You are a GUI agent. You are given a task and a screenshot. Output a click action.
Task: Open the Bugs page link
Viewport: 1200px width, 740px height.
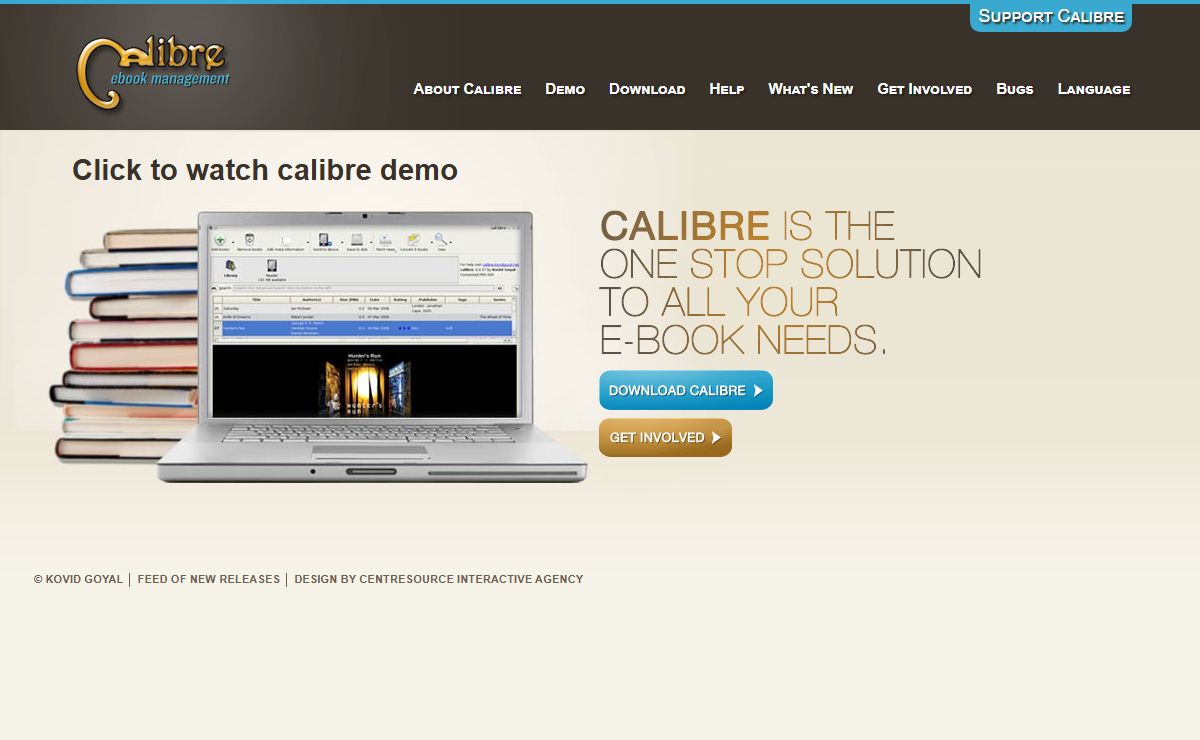[1015, 89]
